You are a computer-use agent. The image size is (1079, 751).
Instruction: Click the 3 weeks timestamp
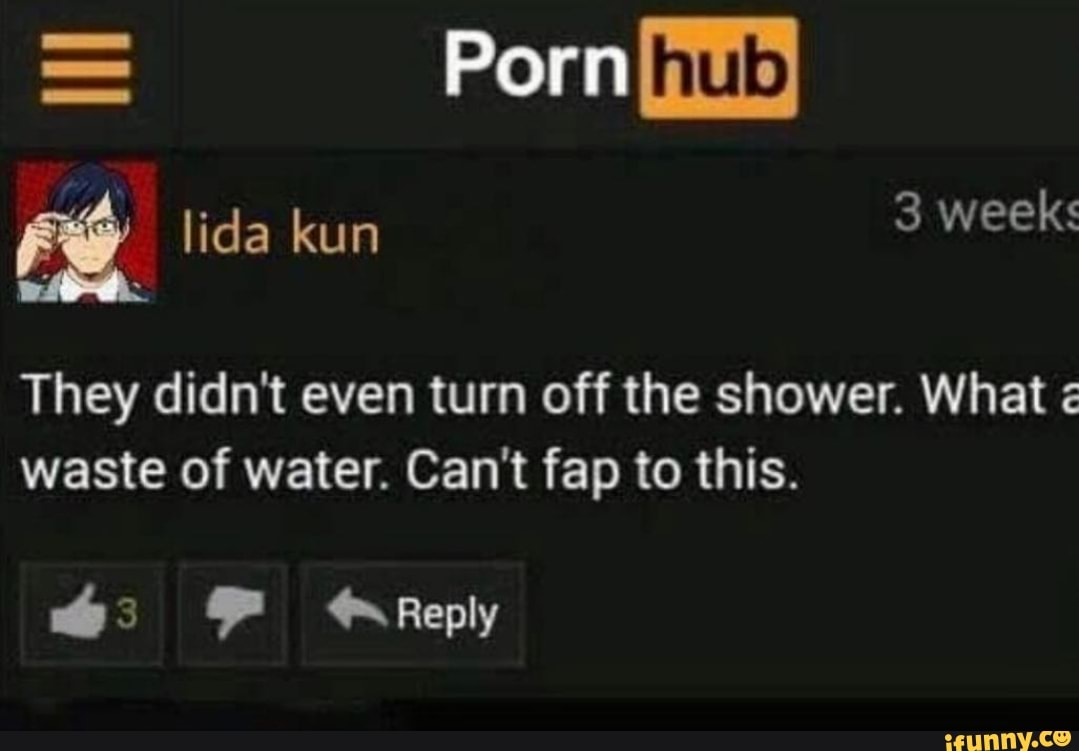[x=986, y=213]
